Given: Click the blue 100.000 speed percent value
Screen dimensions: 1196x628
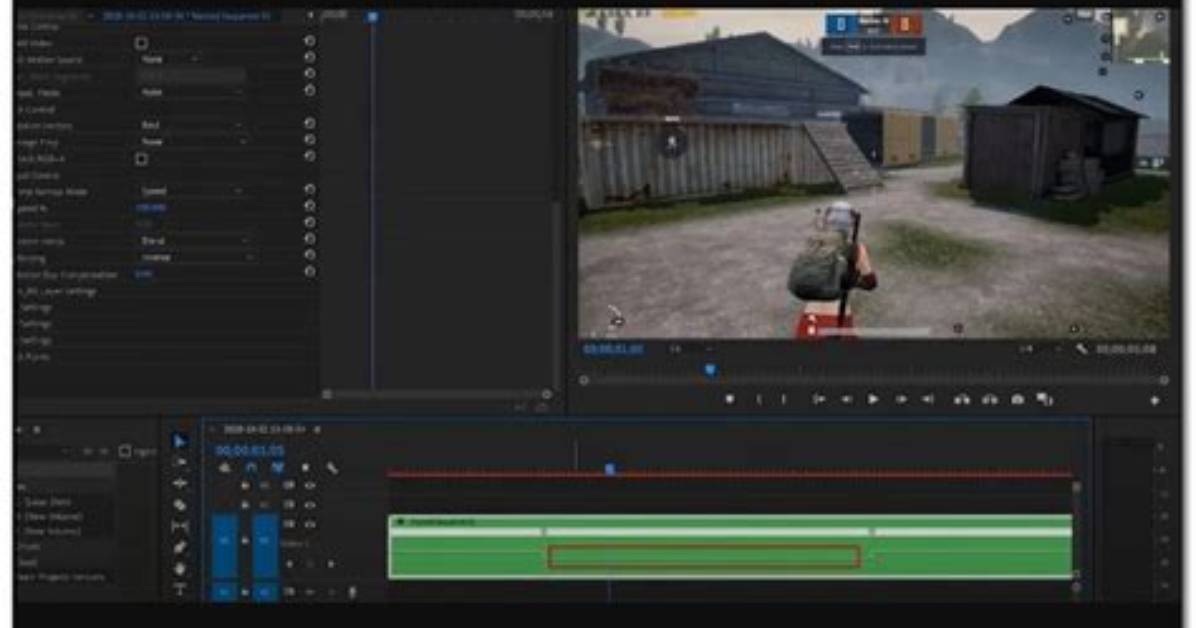Looking at the screenshot, I should (x=151, y=208).
